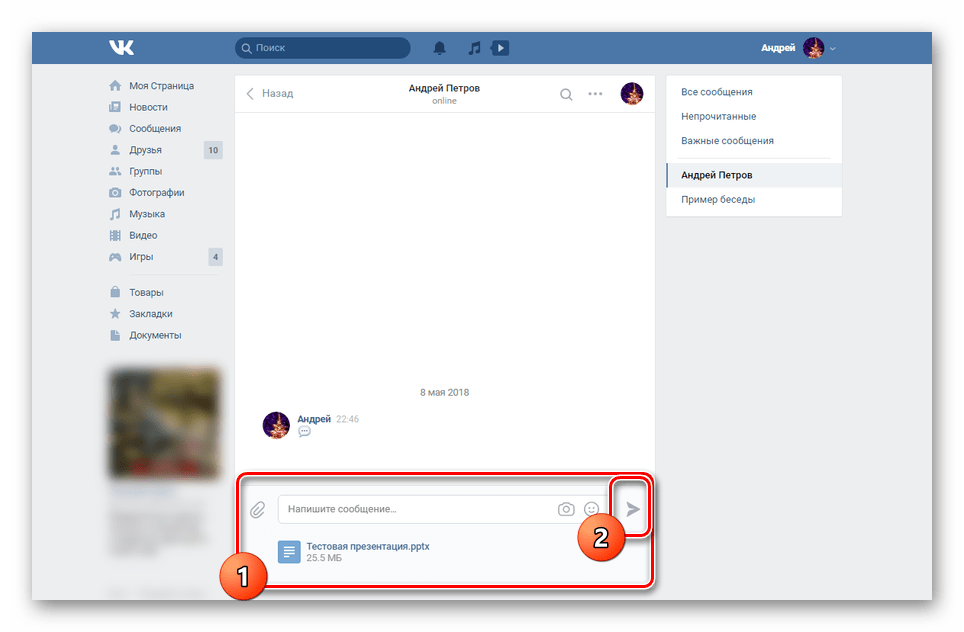Click the Поиск search field
Viewport: 964px width, 632px height.
(x=322, y=48)
